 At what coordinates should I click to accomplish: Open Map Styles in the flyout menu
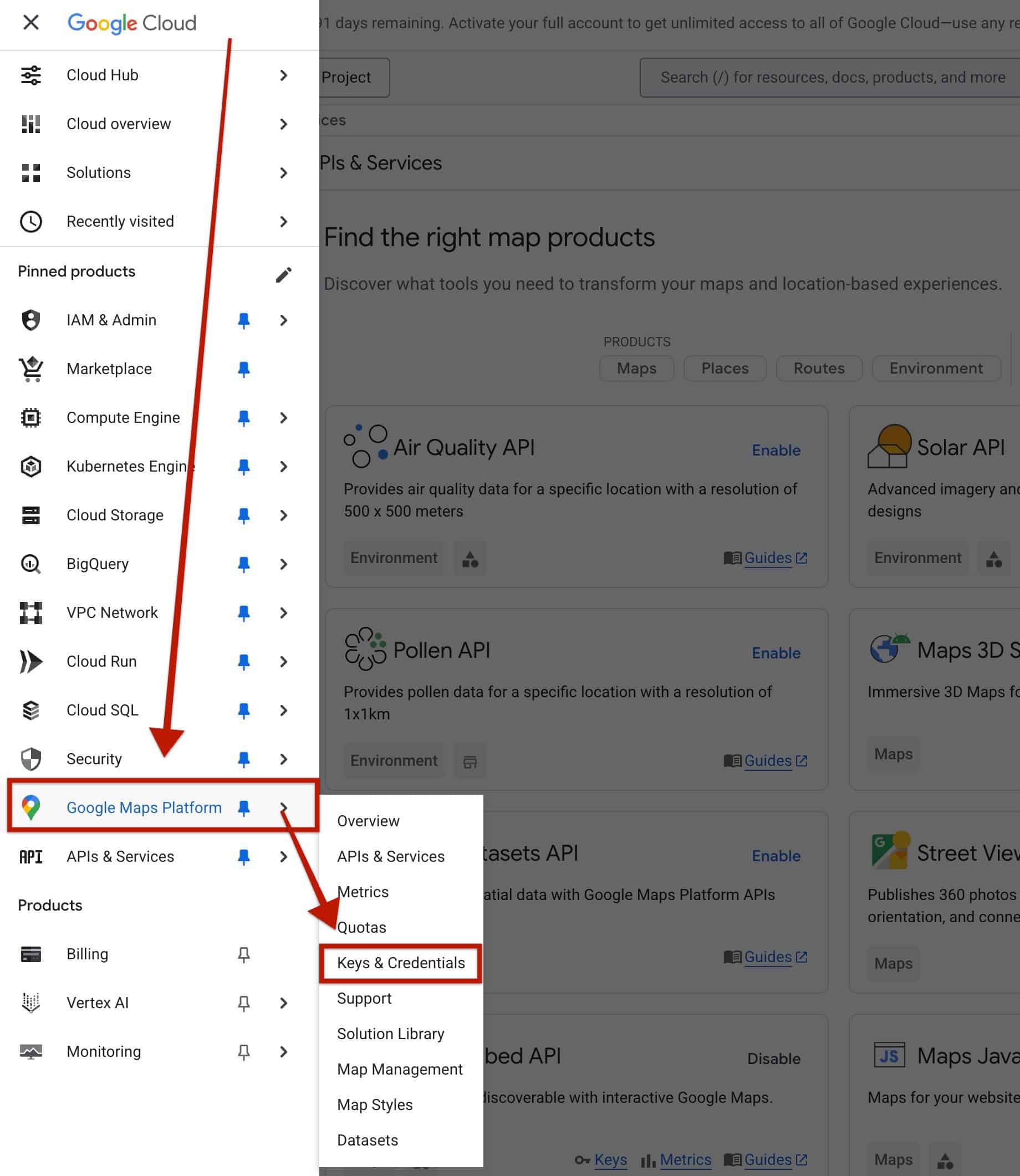coord(375,1105)
